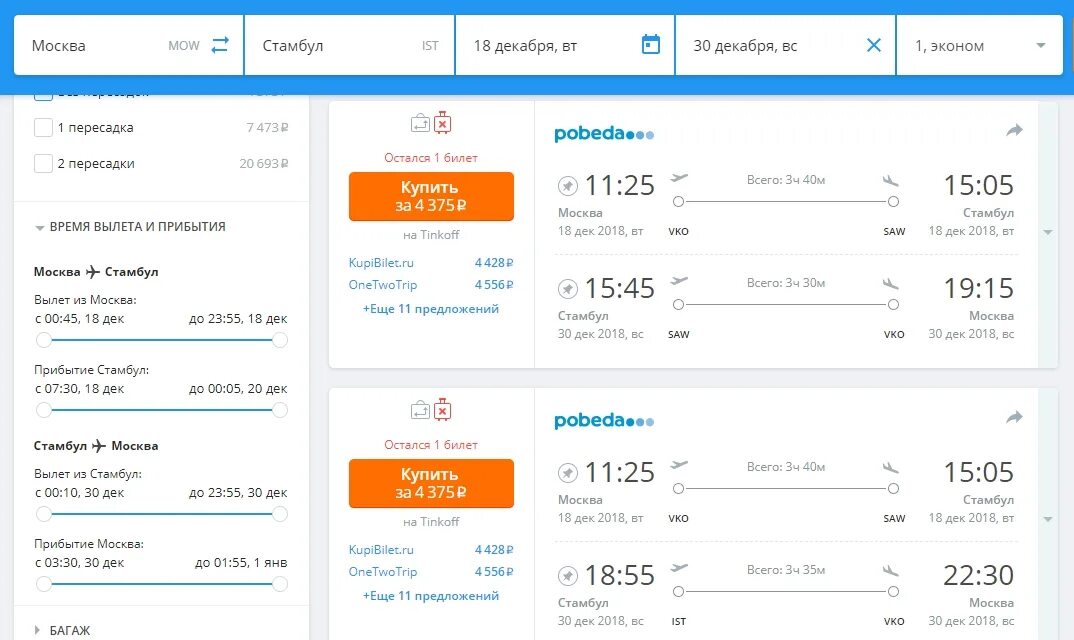Image resolution: width=1074 pixels, height=640 pixels.
Task: Click left handle of Вылет из Москва slider
Action: [44, 340]
